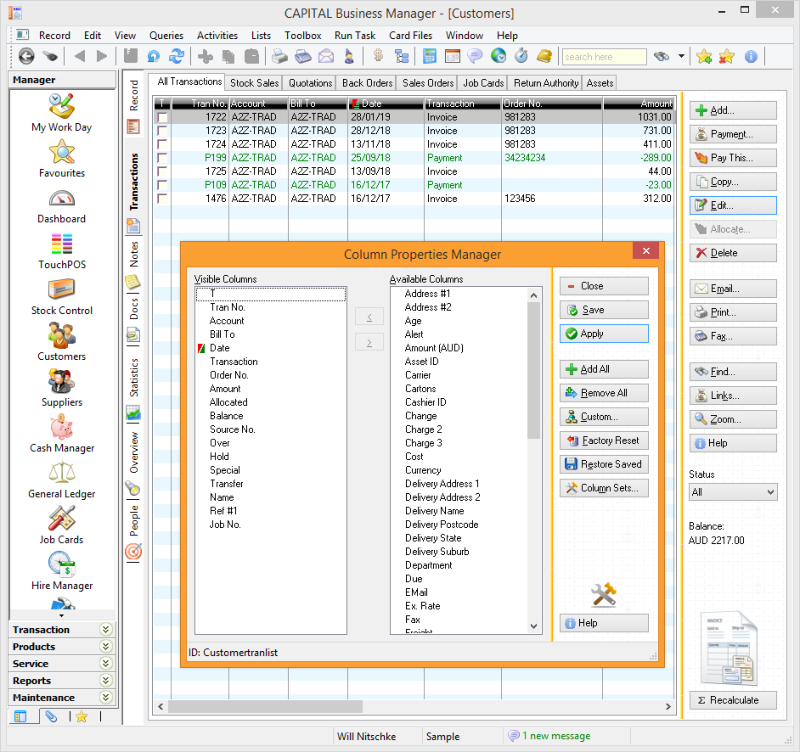
Task: Tick checkbox for payment P109
Action: 162,185
